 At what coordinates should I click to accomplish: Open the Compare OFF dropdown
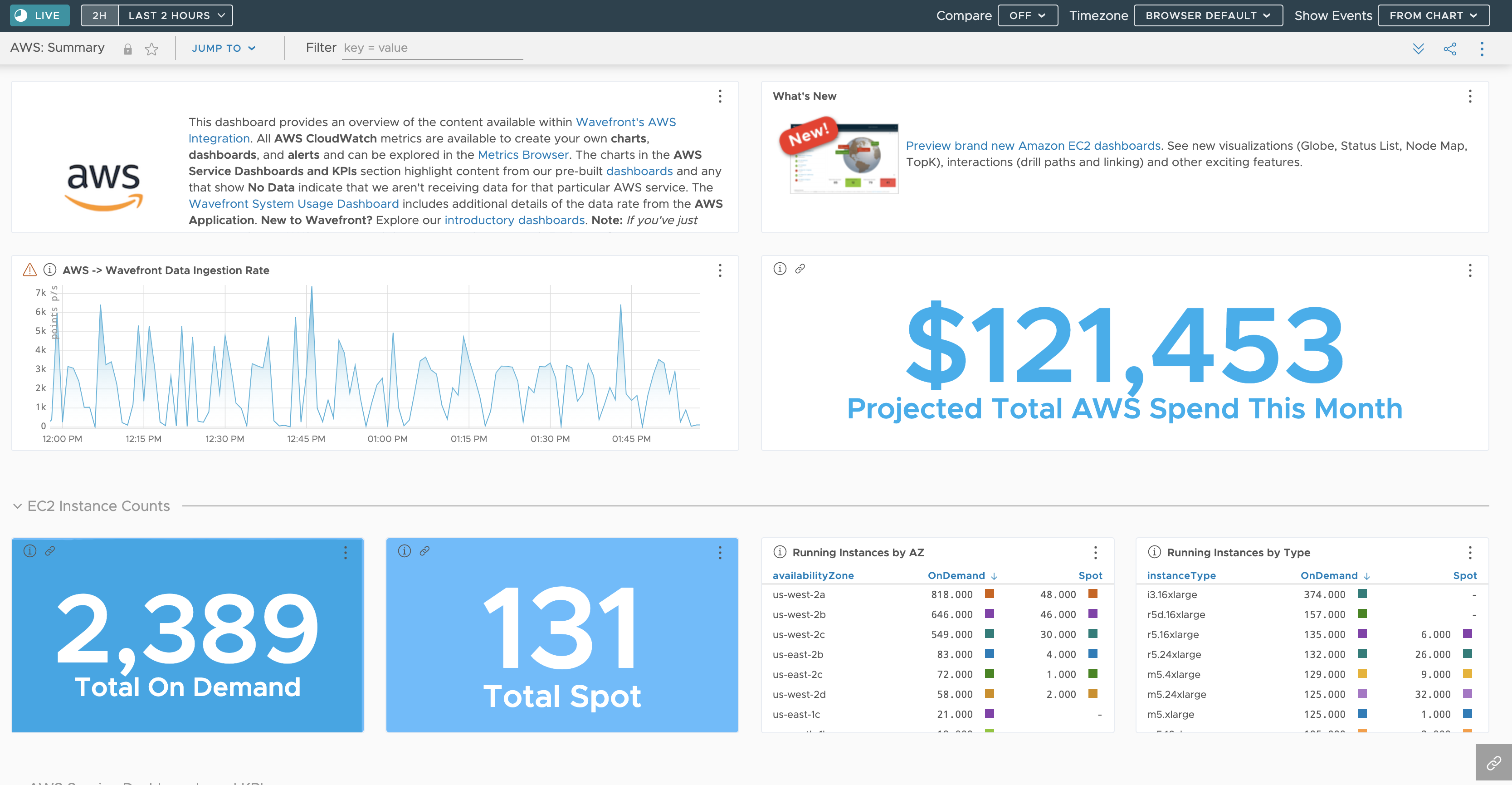point(1027,15)
